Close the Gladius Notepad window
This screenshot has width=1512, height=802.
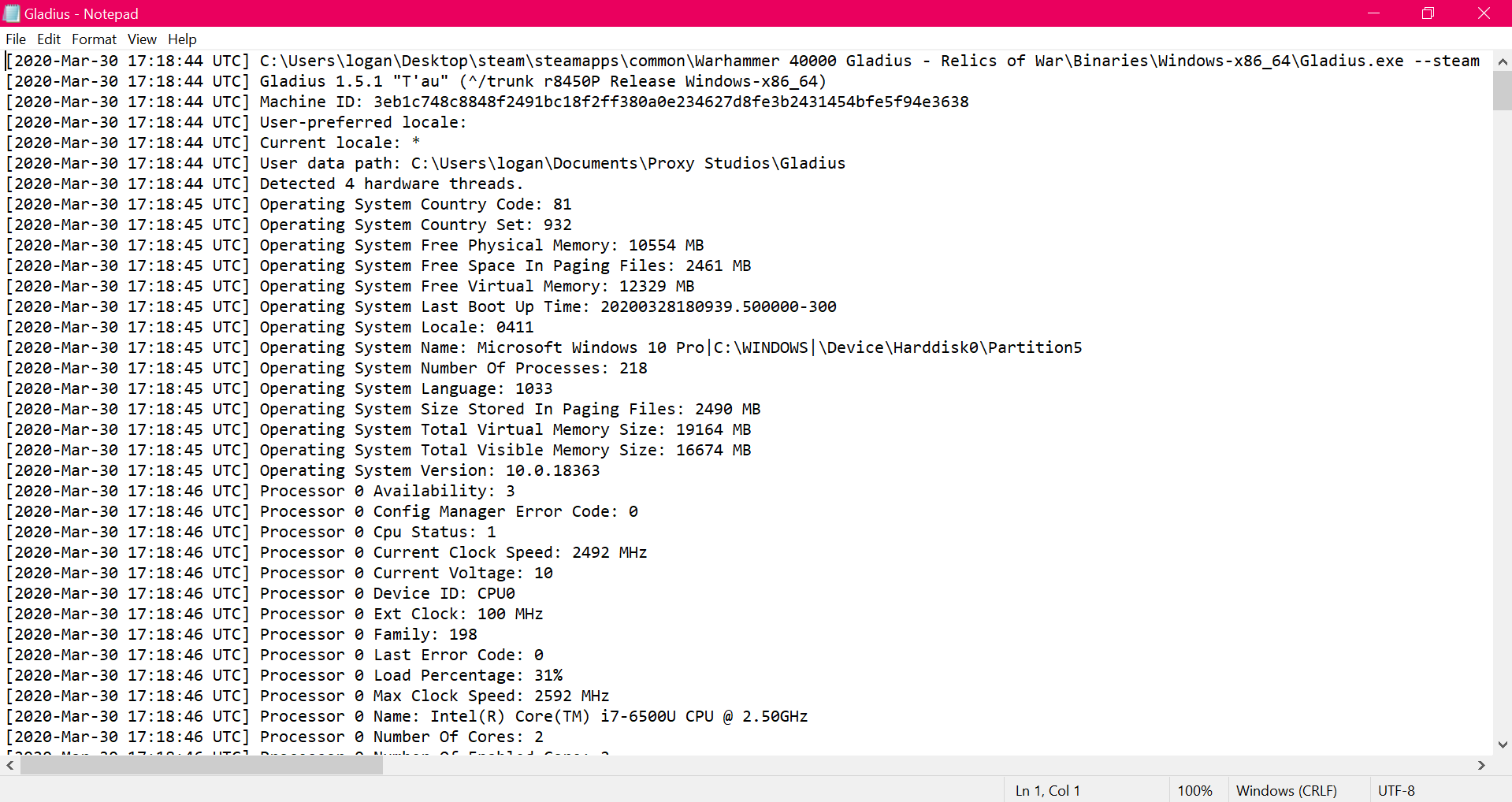click(1484, 13)
